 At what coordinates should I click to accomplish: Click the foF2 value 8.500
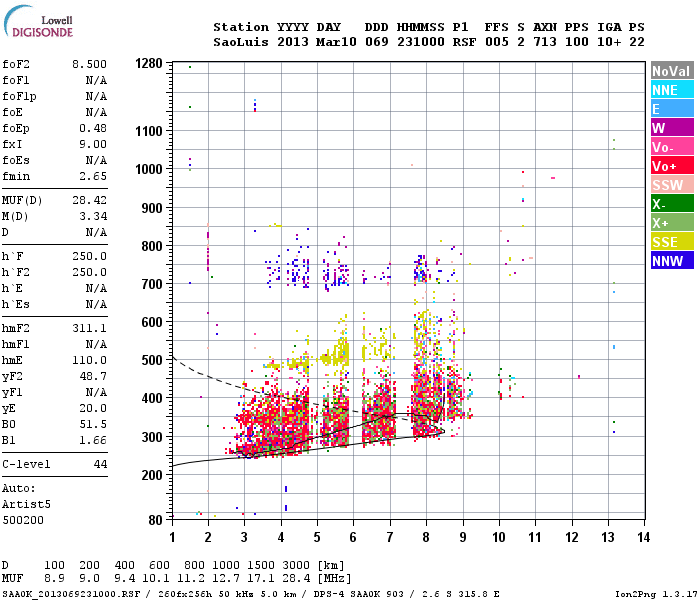point(89,64)
